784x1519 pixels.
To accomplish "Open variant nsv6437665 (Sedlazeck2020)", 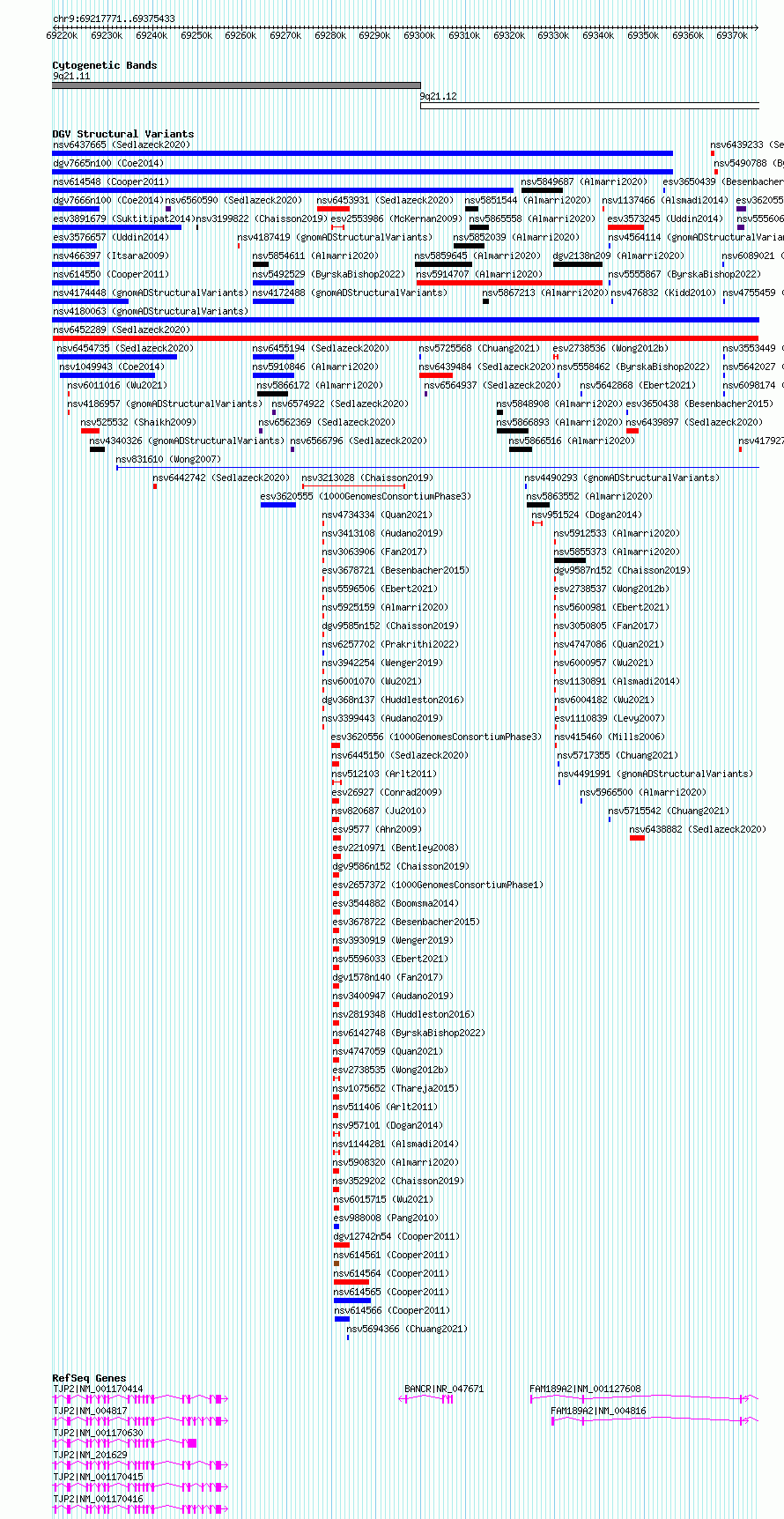I will tap(121, 144).
